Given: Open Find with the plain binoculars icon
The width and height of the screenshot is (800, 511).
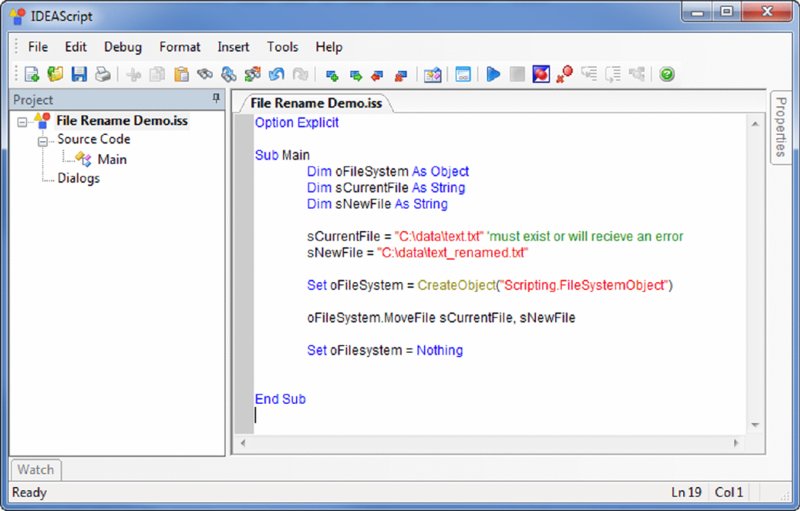Looking at the screenshot, I should click(205, 74).
